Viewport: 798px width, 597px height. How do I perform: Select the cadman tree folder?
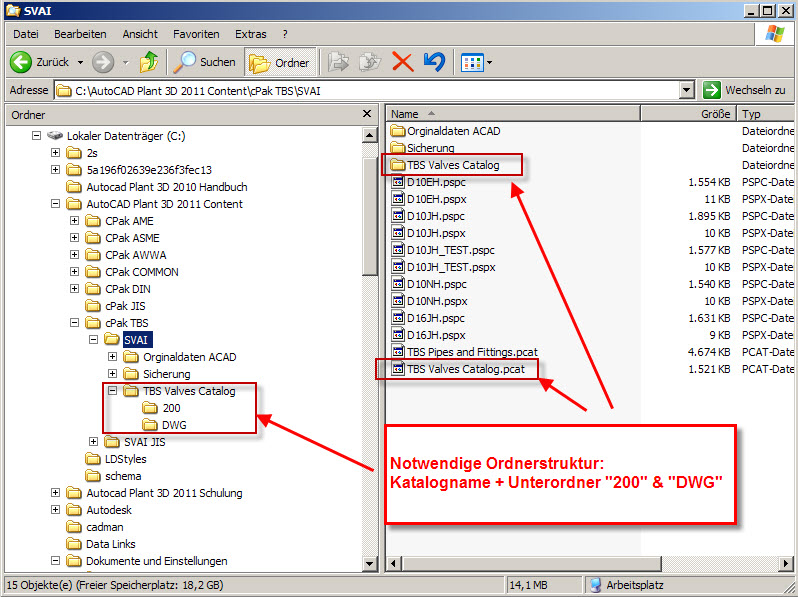[x=95, y=527]
